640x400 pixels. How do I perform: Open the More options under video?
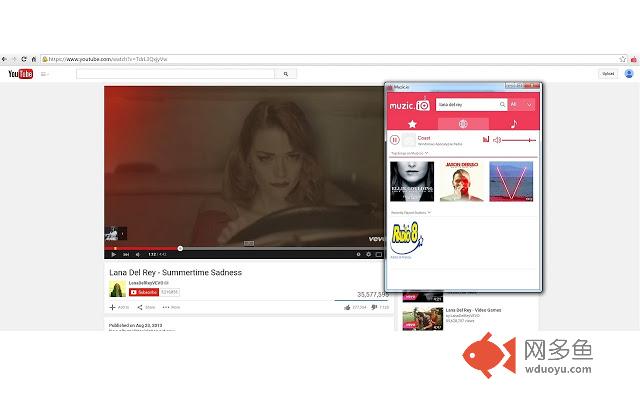[171, 307]
